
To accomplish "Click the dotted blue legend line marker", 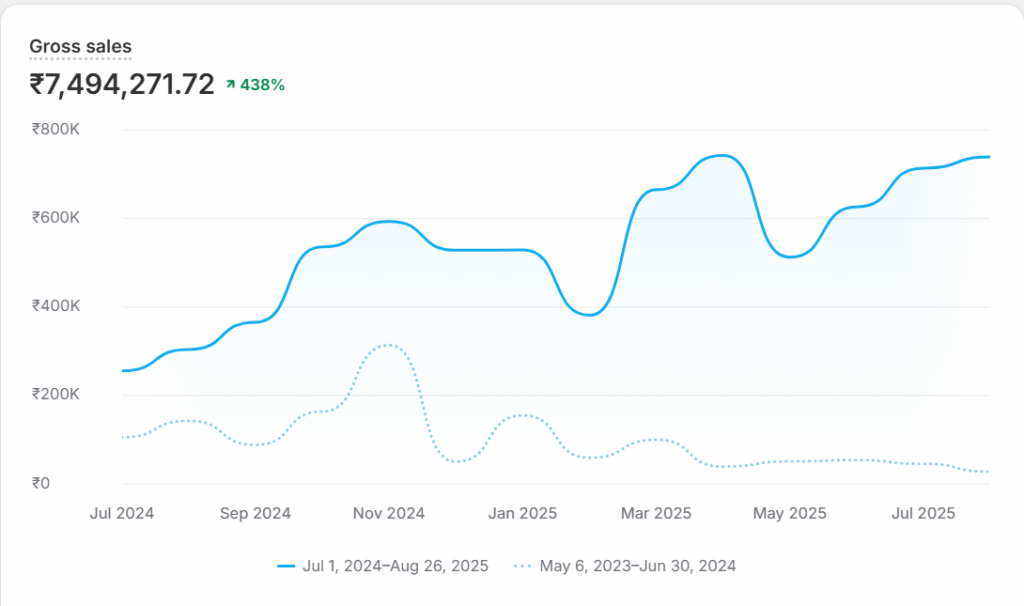I will point(522,566).
